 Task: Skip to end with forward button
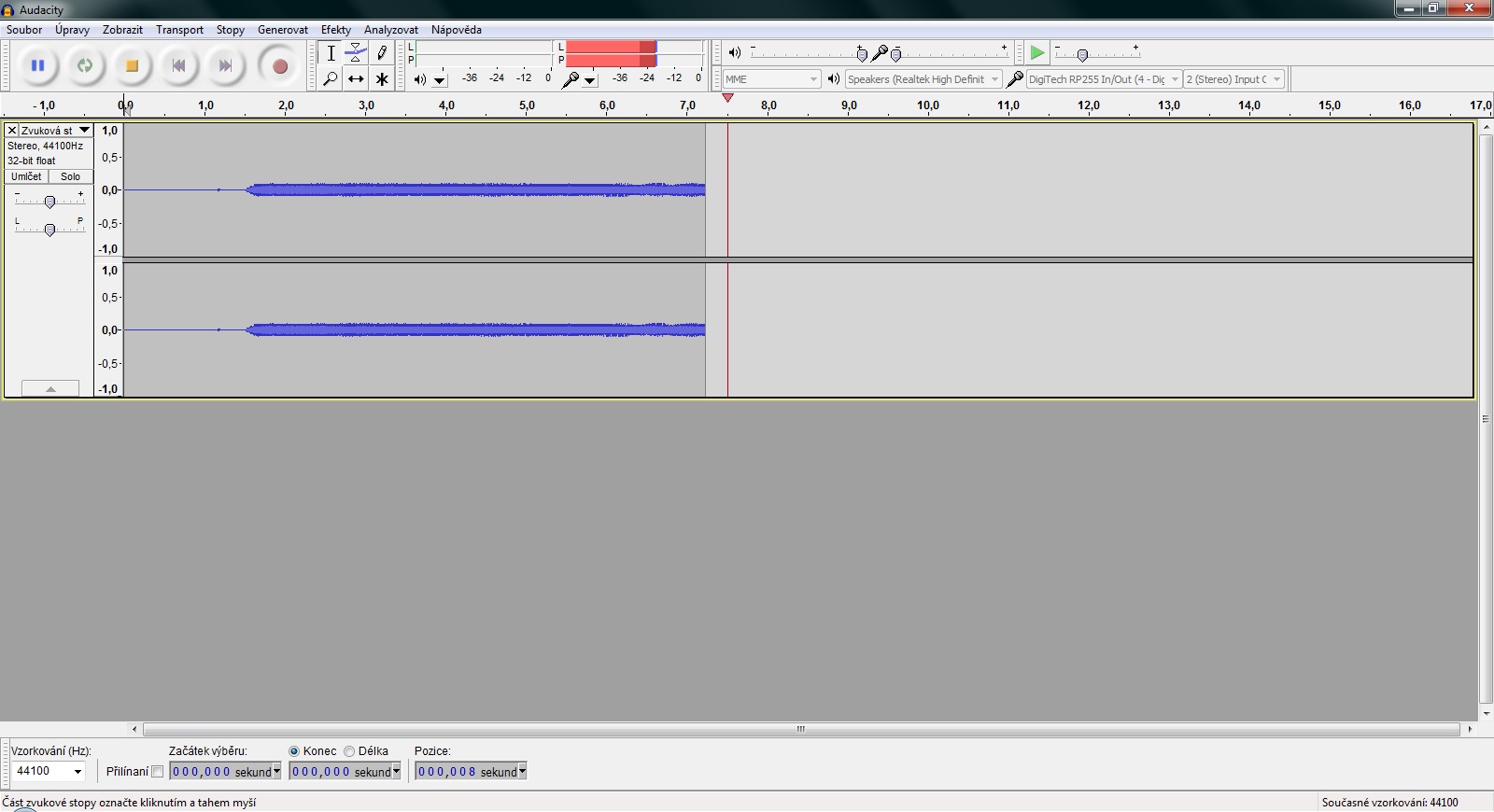pos(225,66)
